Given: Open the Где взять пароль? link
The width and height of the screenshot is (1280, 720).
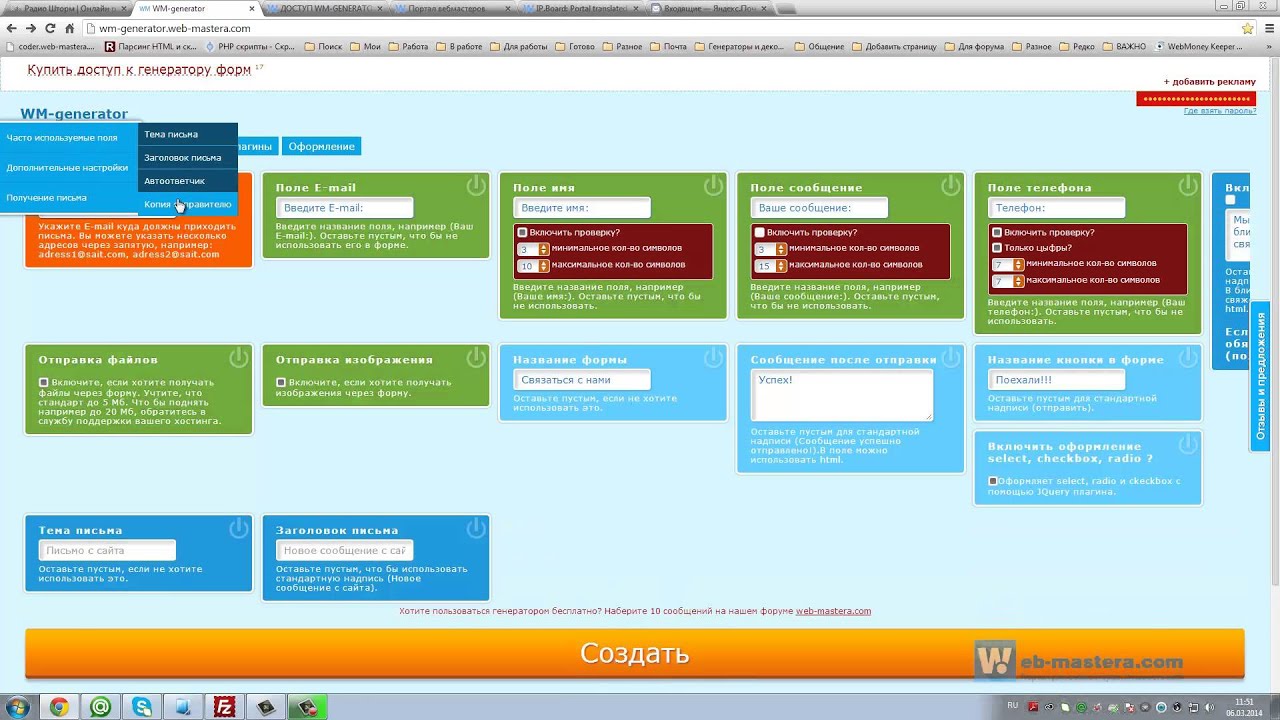Looking at the screenshot, I should (x=1220, y=111).
